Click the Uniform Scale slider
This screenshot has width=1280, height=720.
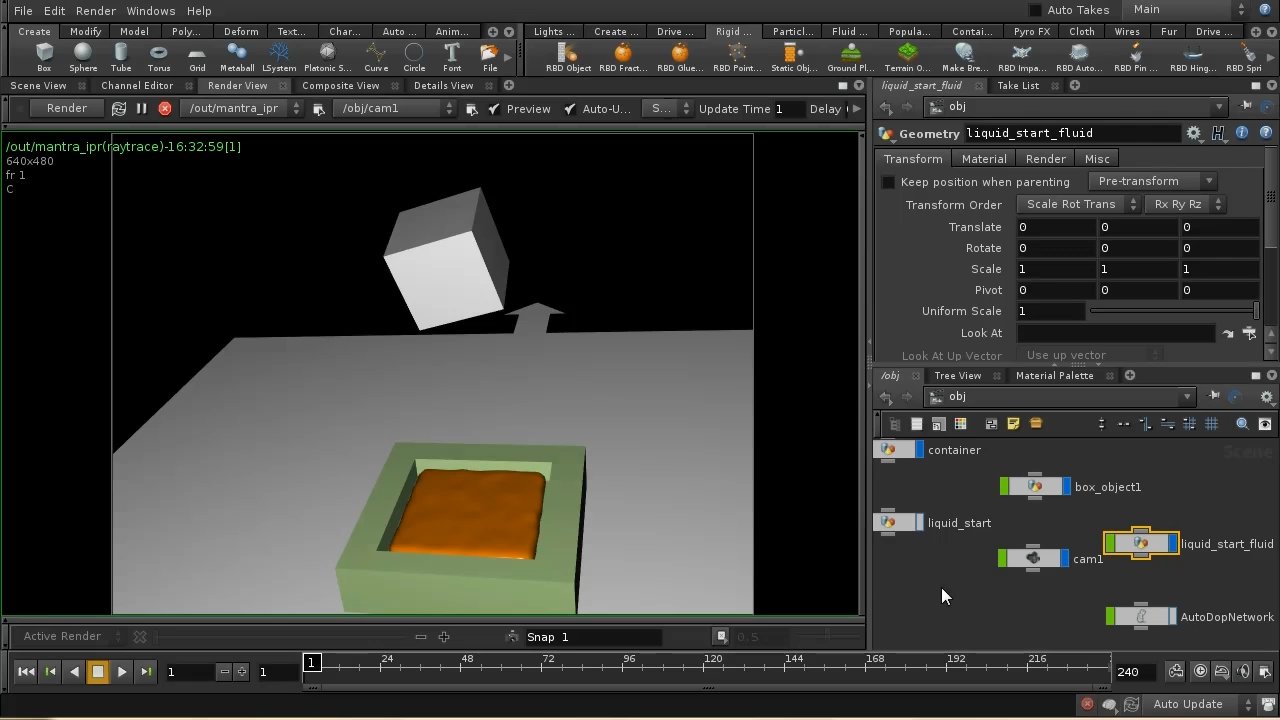(1170, 311)
